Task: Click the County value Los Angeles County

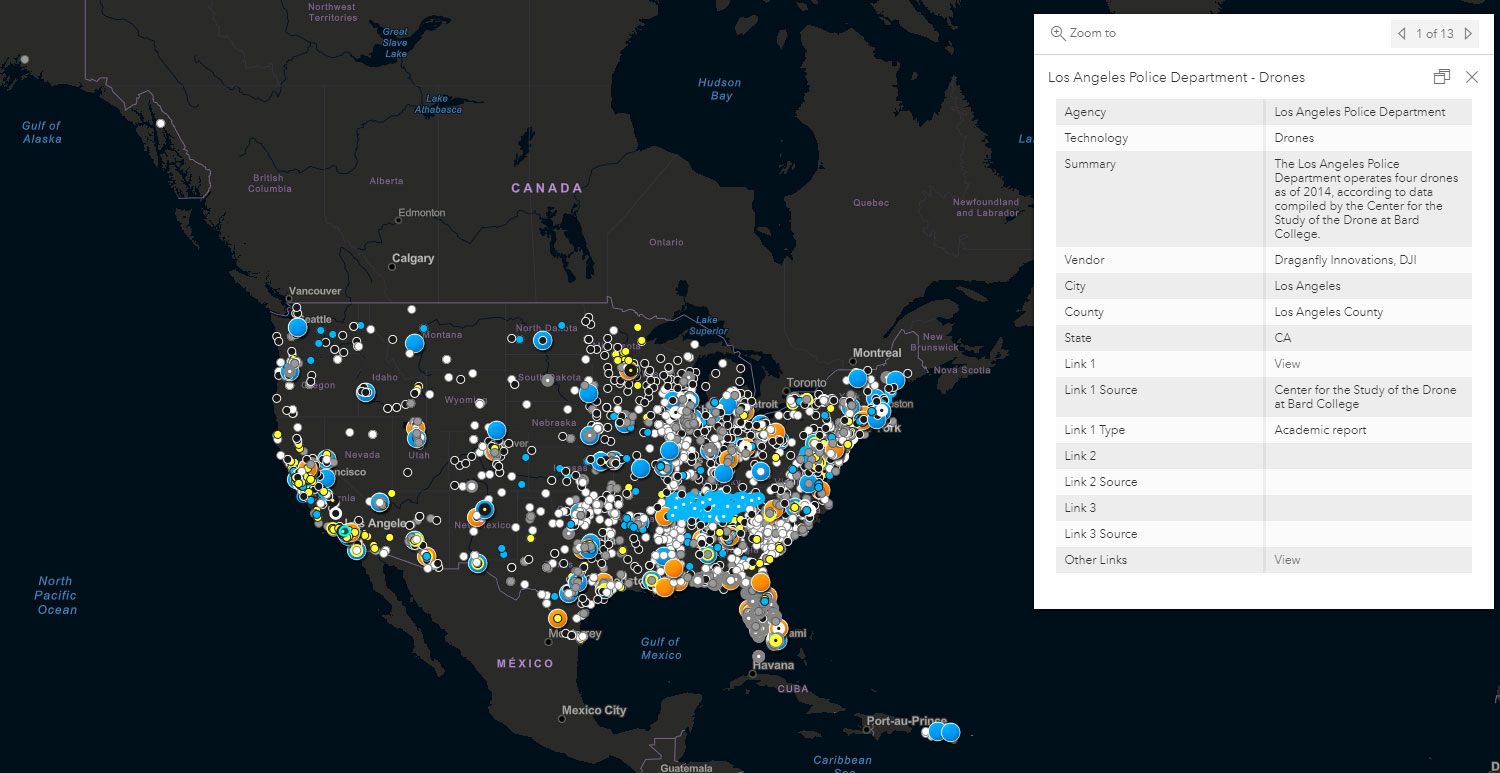Action: [1328, 312]
